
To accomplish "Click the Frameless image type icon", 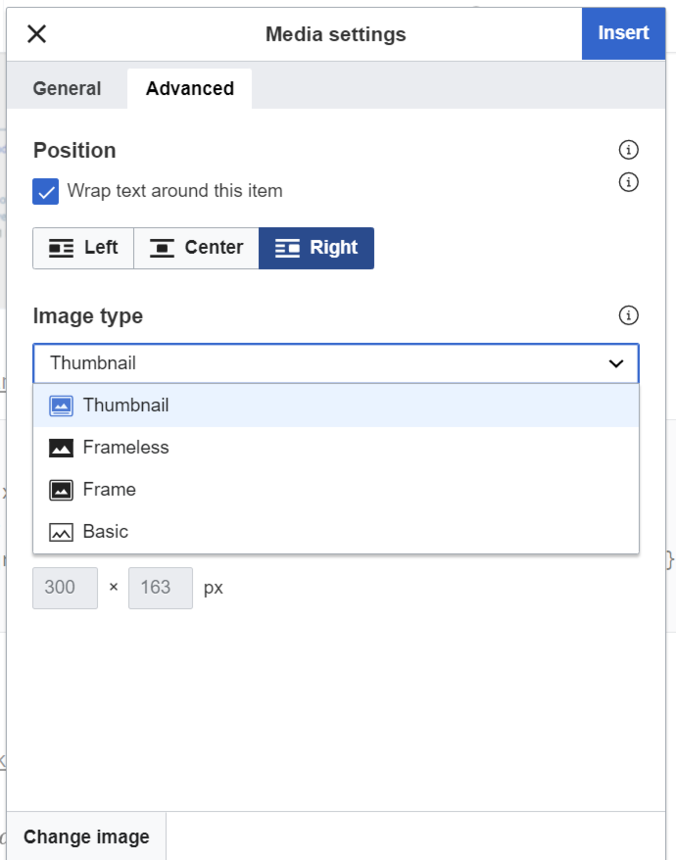I will [x=60, y=447].
